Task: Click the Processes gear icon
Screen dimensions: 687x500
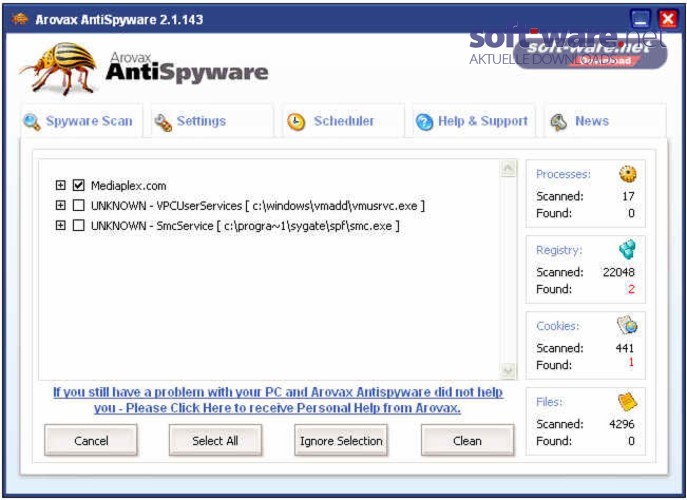Action: (628, 174)
